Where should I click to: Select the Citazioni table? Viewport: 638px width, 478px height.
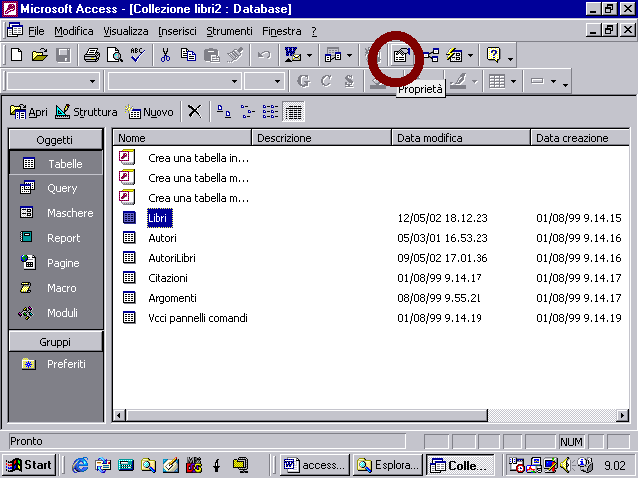168,278
